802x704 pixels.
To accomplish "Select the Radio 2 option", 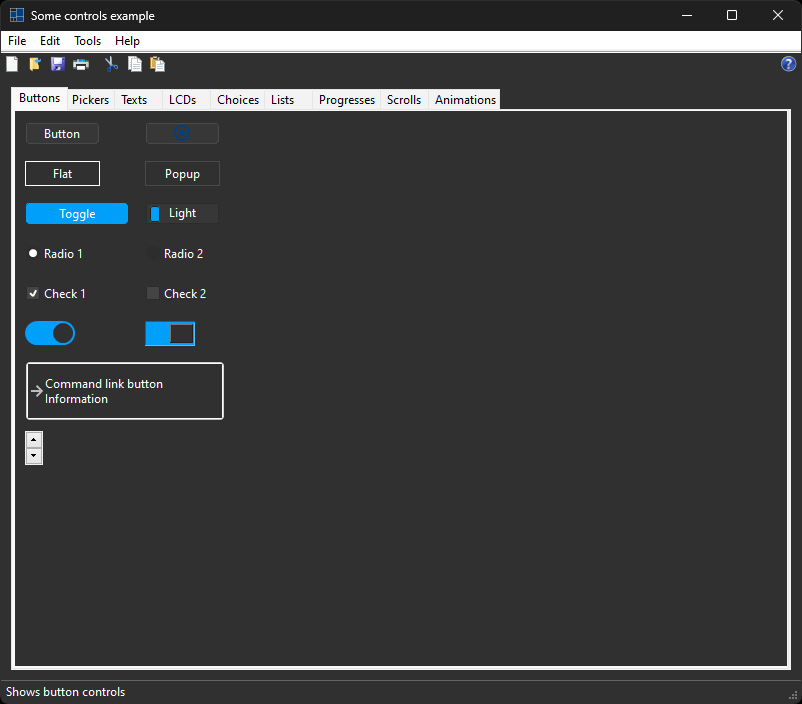I will point(153,254).
